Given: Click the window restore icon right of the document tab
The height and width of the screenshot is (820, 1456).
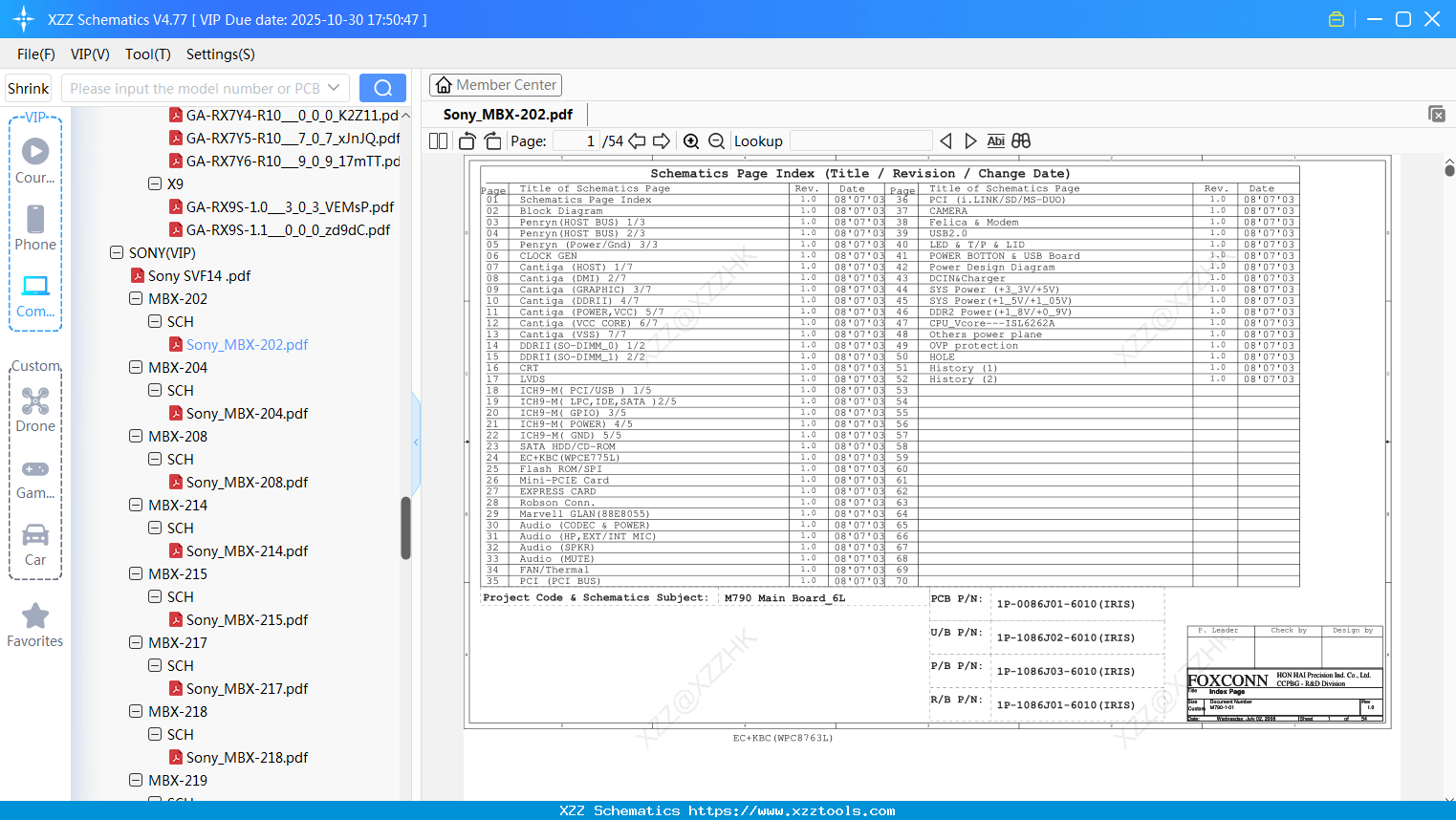Looking at the screenshot, I should click(x=1437, y=114).
